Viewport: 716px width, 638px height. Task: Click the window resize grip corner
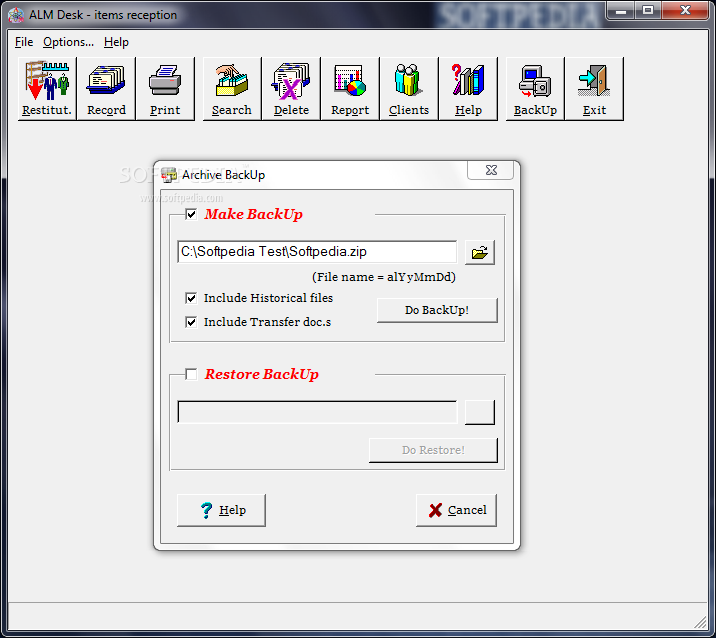click(700, 622)
